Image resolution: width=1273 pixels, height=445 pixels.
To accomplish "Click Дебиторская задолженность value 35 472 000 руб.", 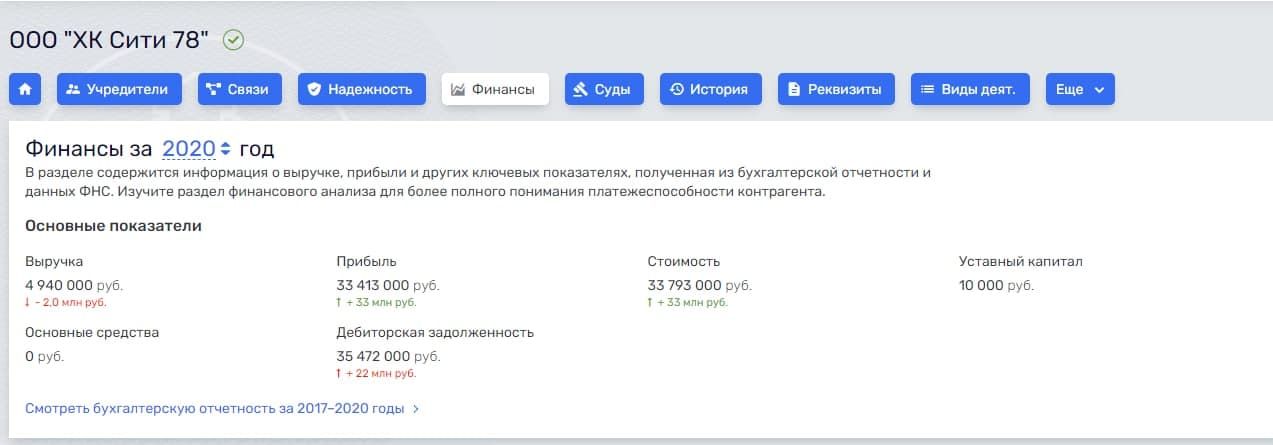I will coord(388,356).
